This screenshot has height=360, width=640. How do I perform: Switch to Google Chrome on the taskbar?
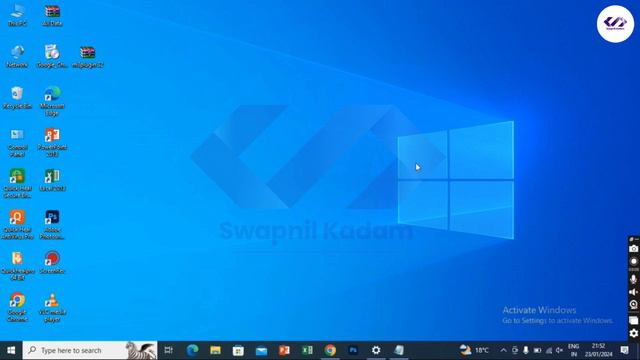click(330, 350)
